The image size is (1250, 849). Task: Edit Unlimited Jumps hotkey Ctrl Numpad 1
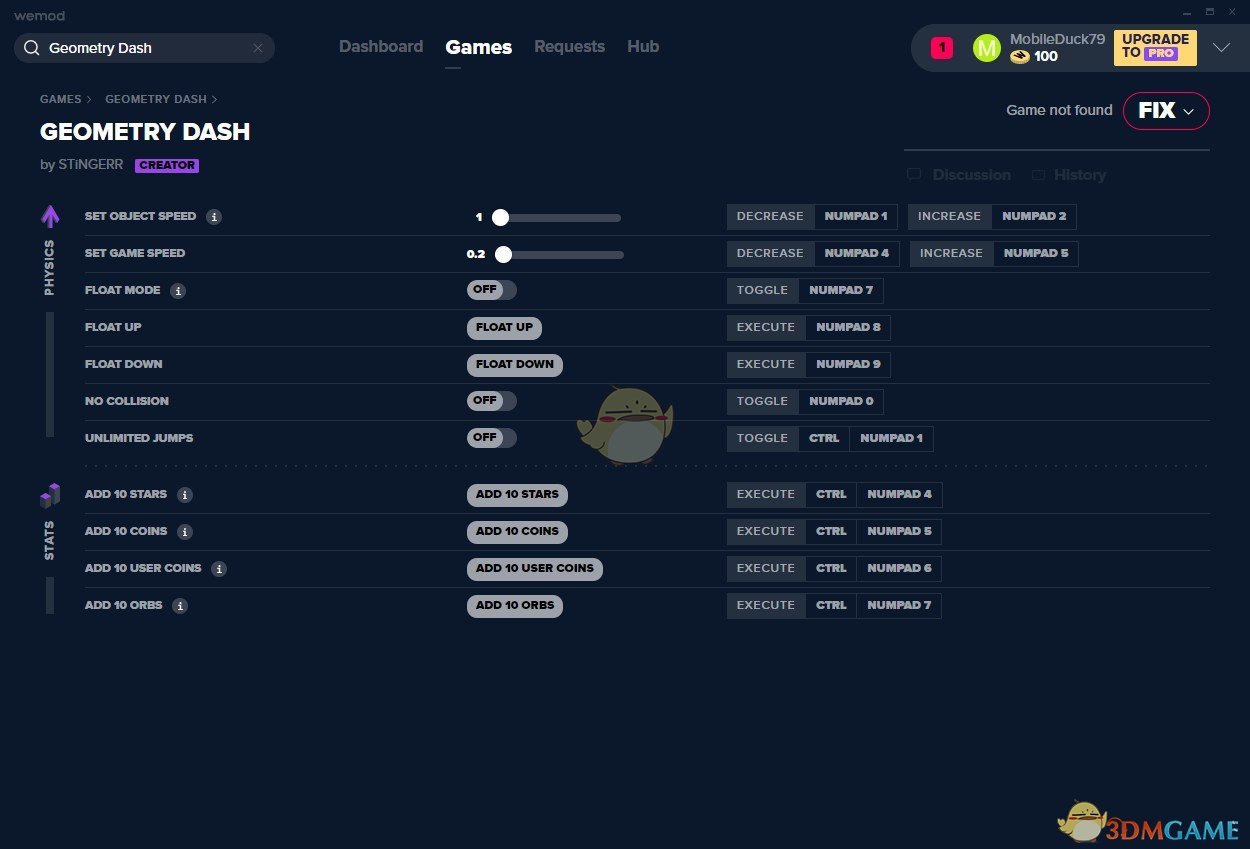tap(830, 439)
